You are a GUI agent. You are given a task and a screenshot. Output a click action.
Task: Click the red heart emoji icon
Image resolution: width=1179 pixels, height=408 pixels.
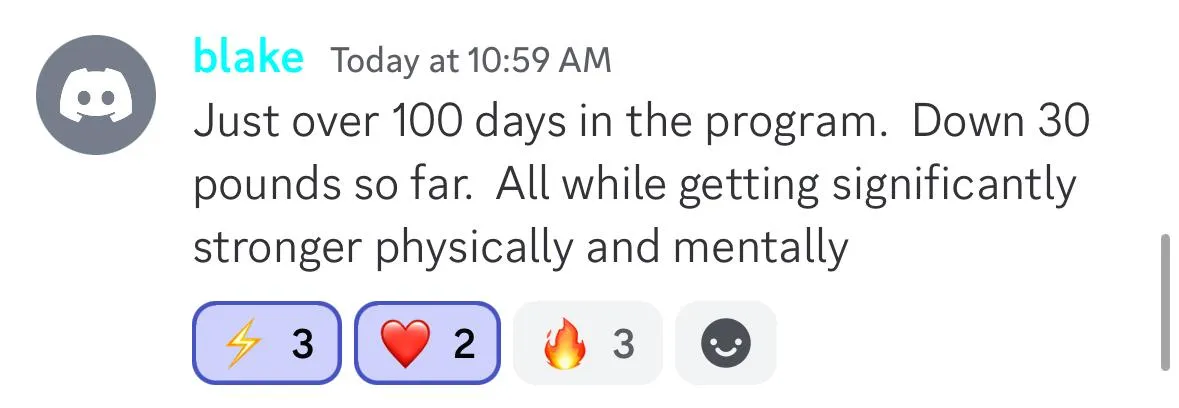(406, 344)
